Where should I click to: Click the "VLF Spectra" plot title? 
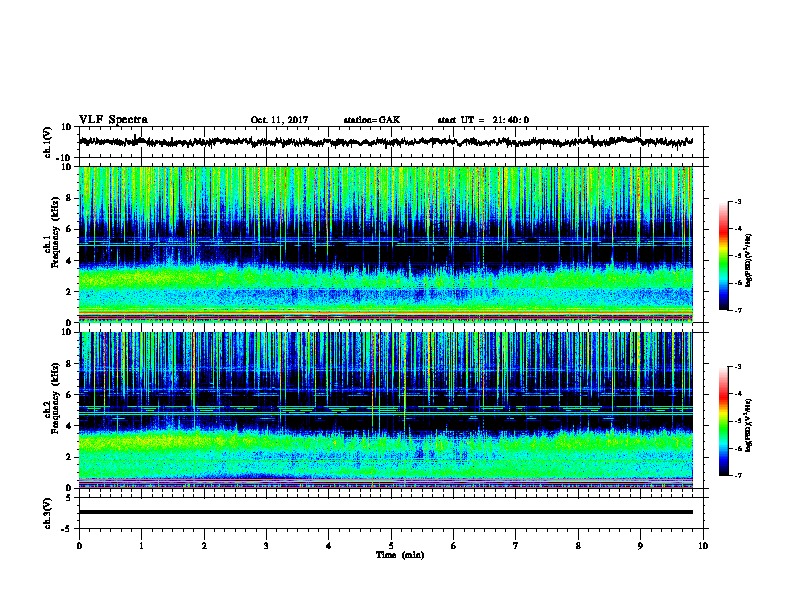[113, 120]
